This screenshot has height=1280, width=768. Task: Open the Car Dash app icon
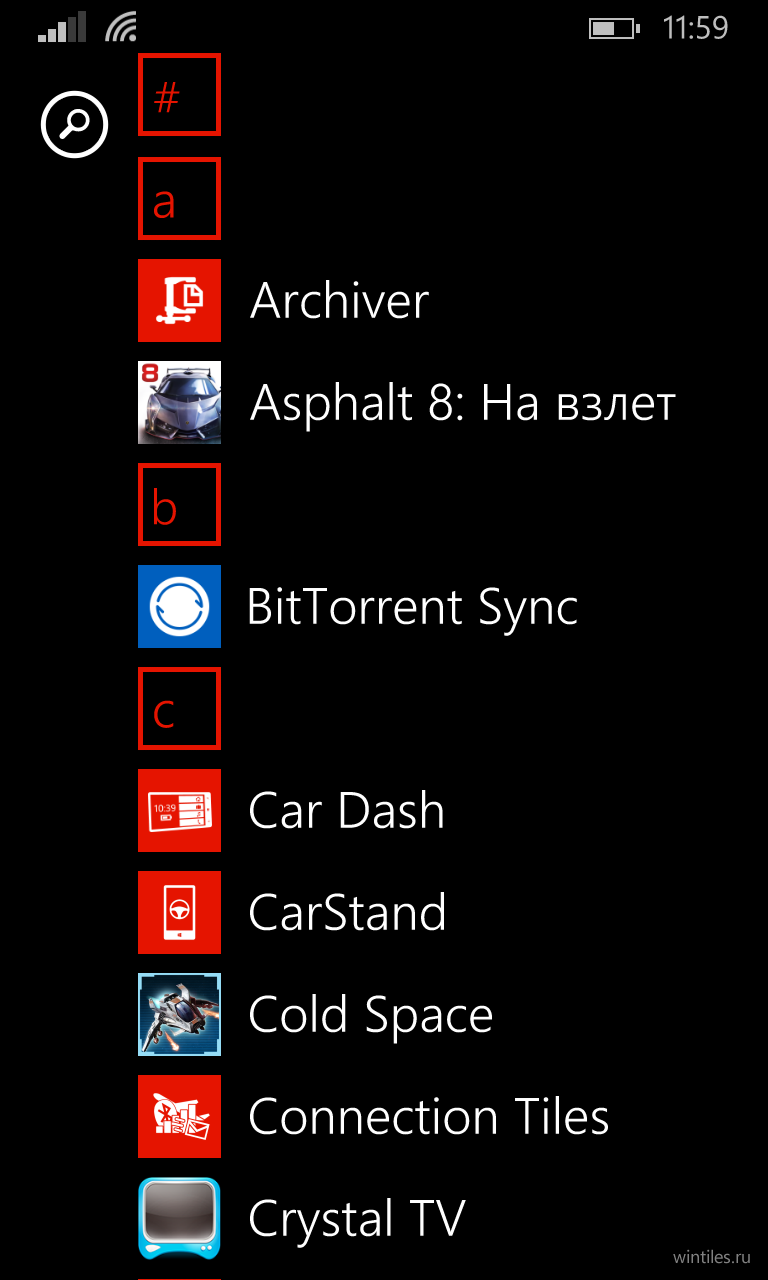click(x=179, y=810)
